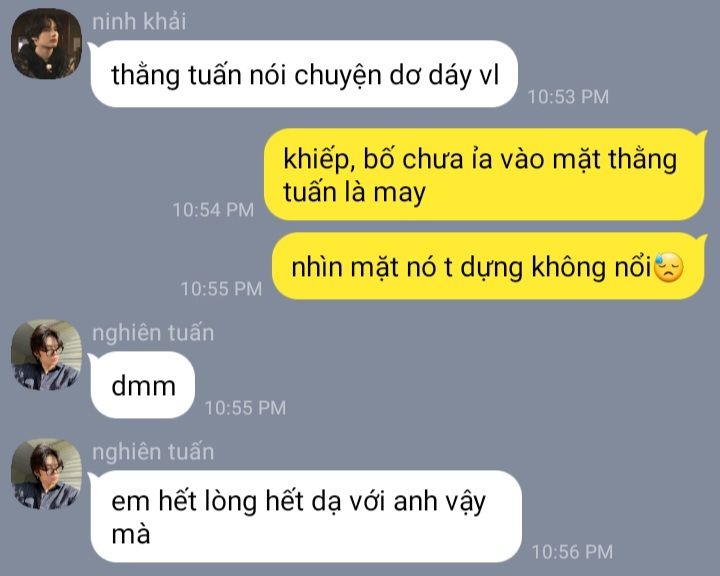The width and height of the screenshot is (720, 576).
Task: Tap nghiên tuấn's avatar next to last message
Action: tap(46, 474)
